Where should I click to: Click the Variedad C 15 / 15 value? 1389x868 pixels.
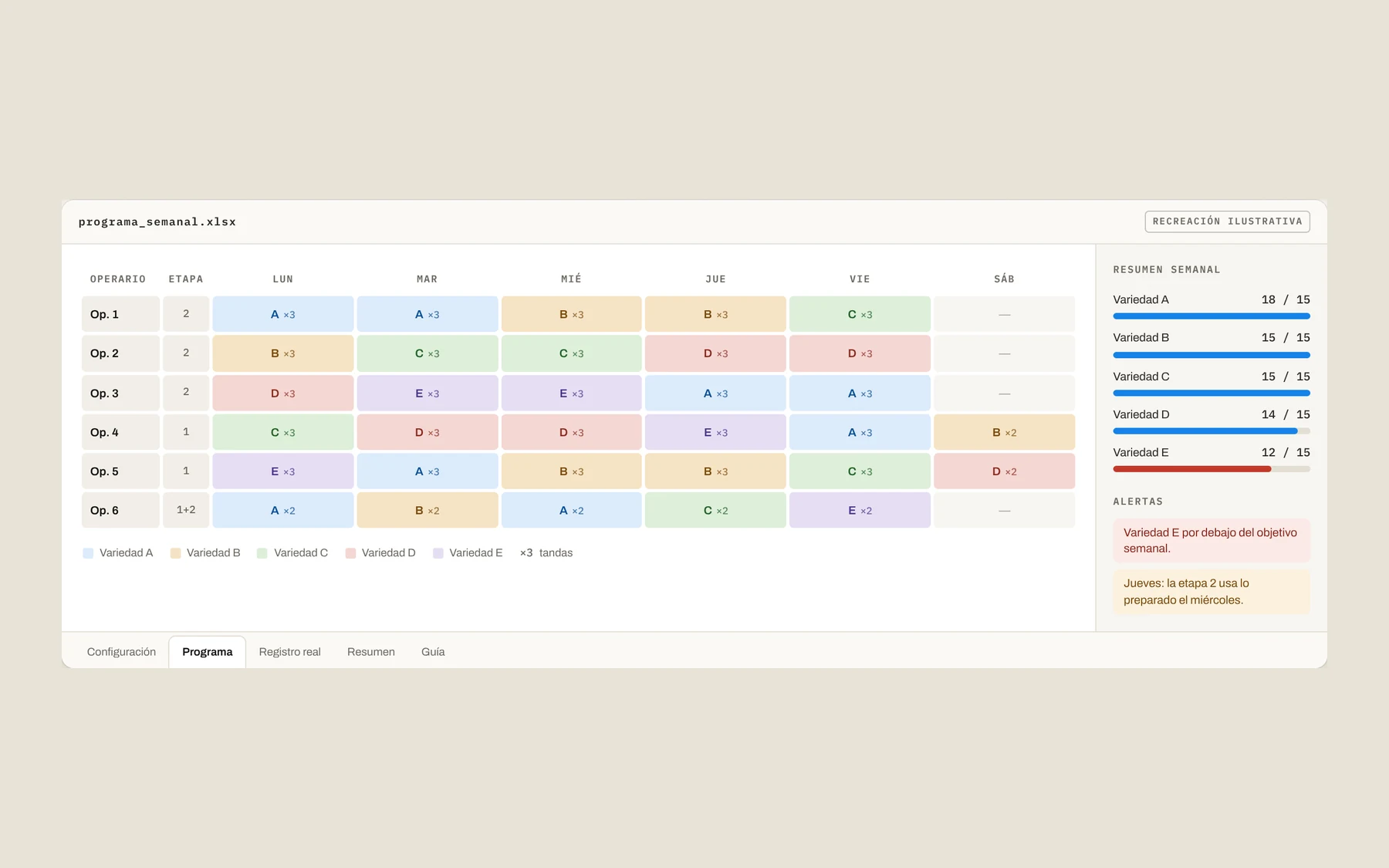coord(1286,377)
